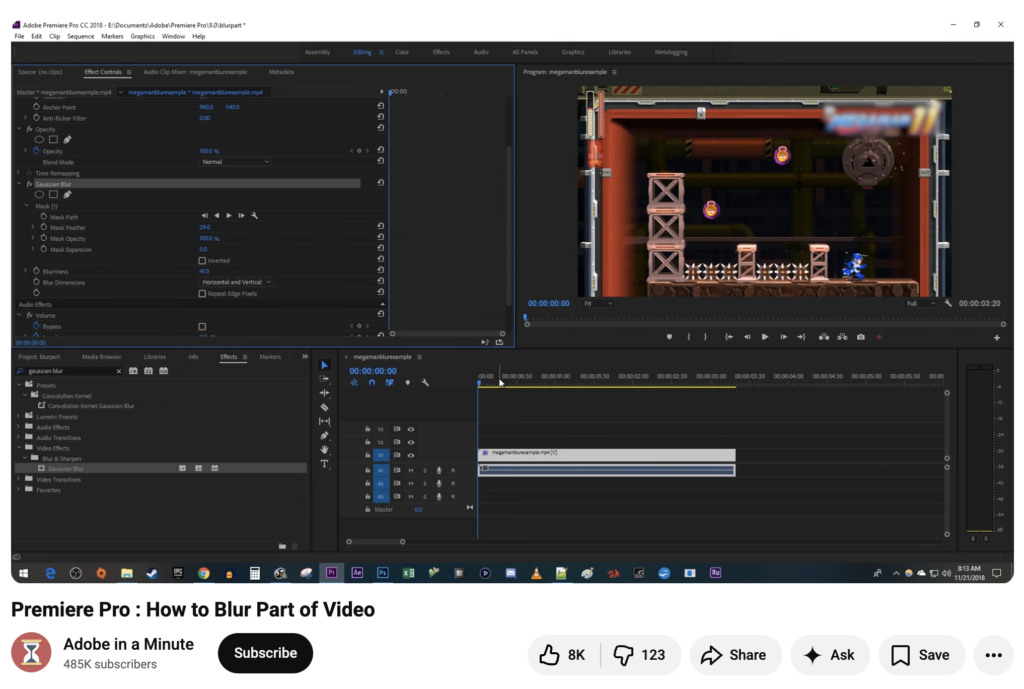Toggle Snap magnet icon in the timeline

tap(372, 383)
